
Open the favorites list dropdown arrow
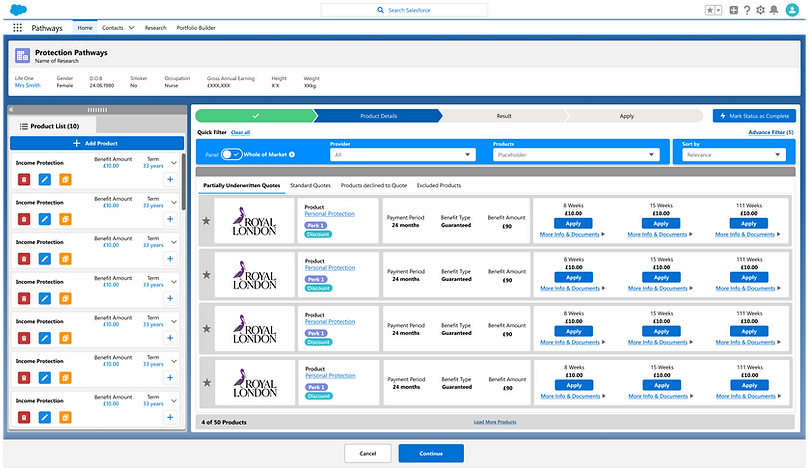tap(718, 10)
